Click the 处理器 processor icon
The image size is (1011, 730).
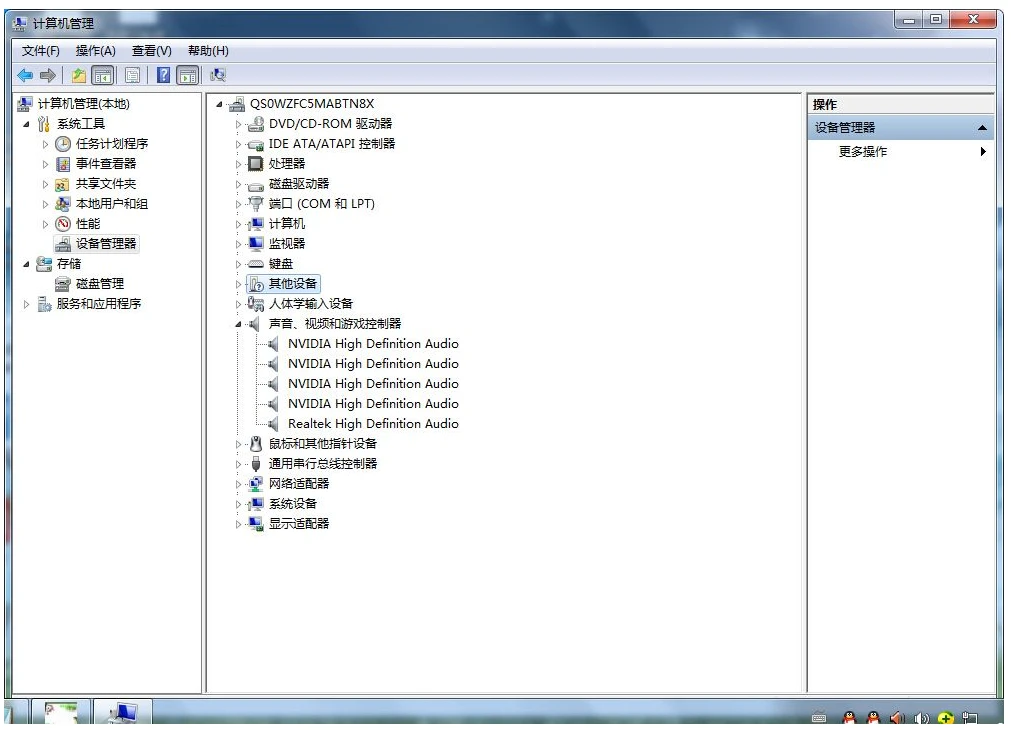[256, 164]
